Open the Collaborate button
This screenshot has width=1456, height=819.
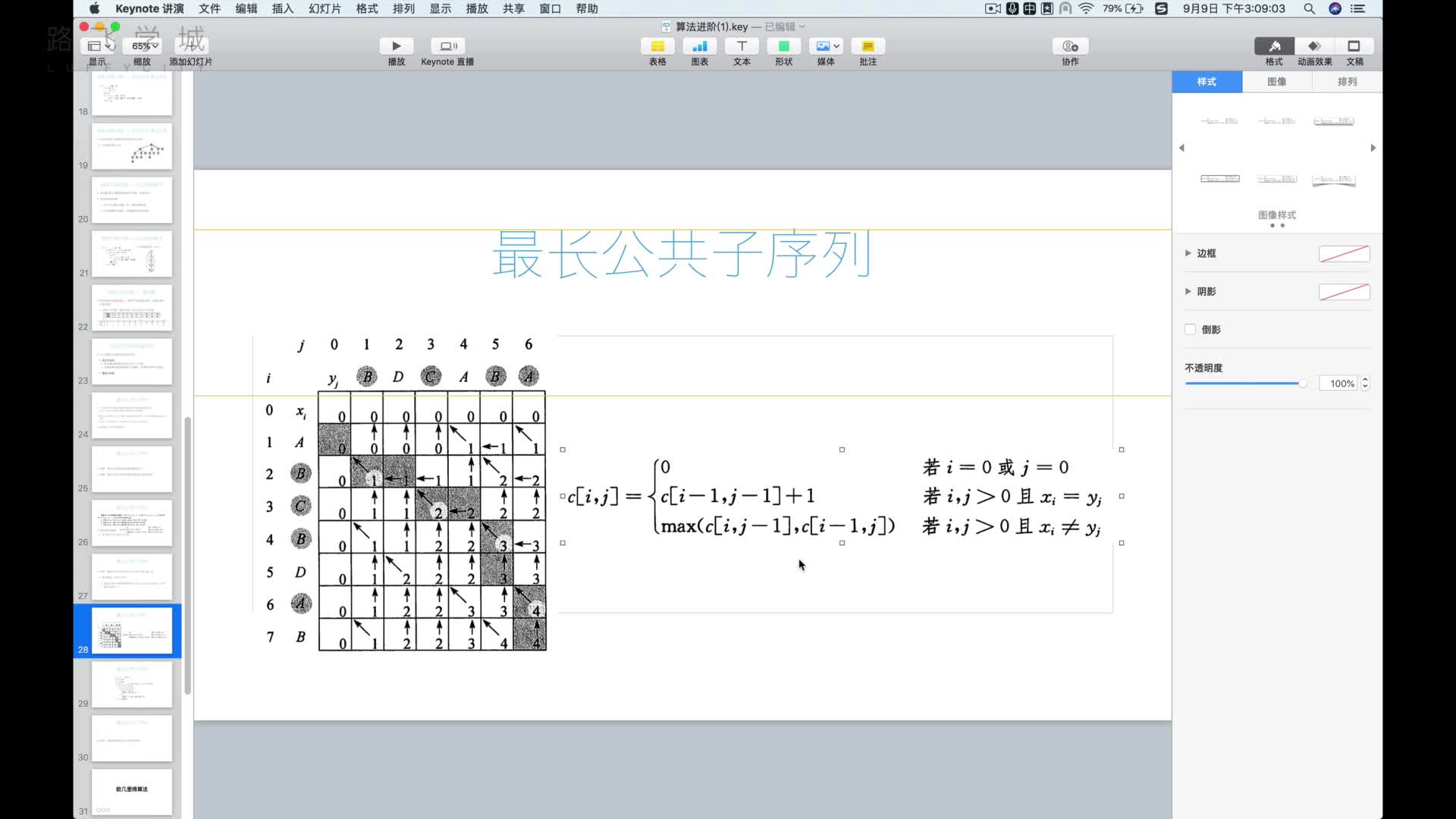1070,46
